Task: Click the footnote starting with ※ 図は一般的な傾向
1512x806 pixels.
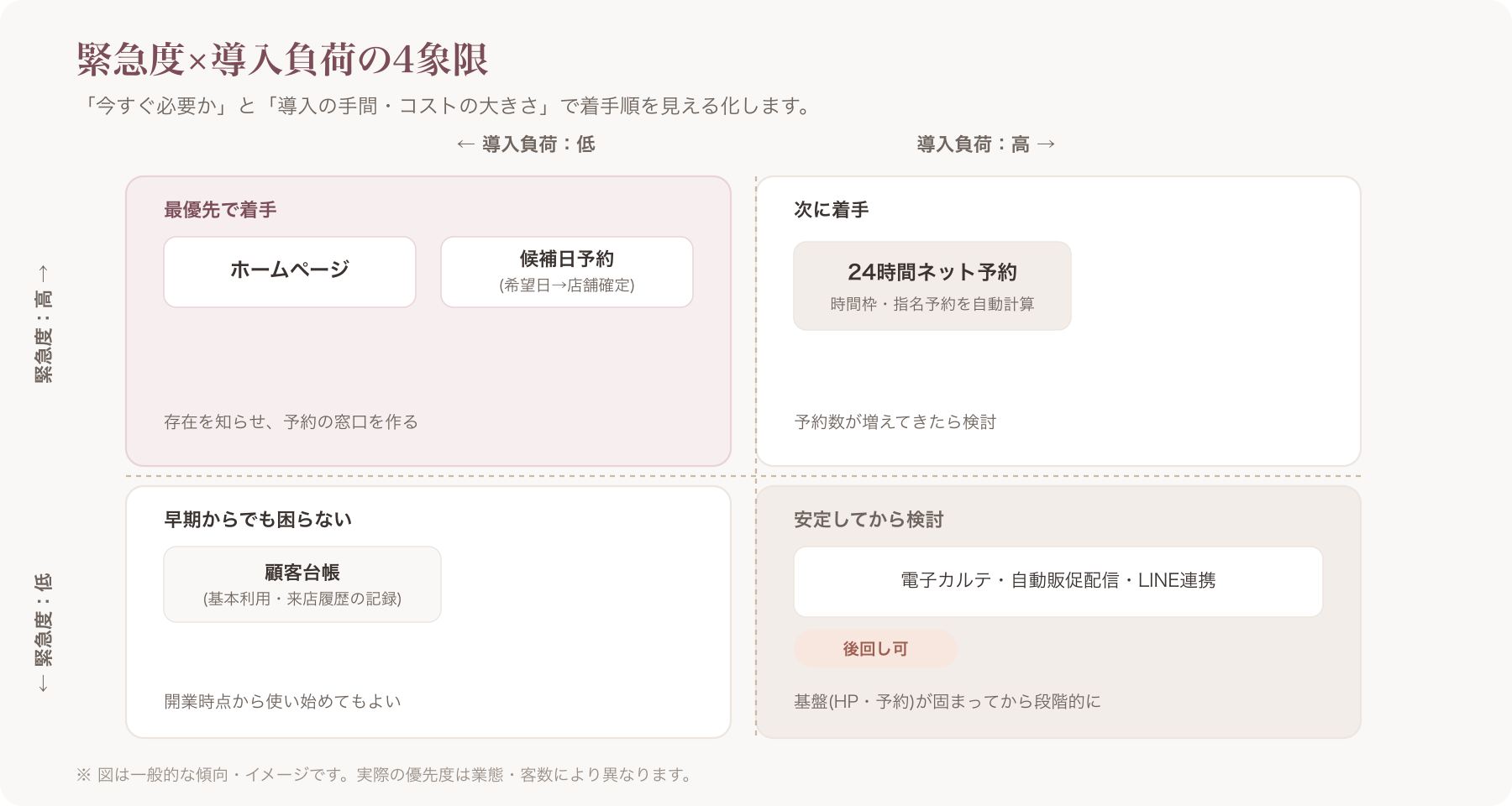Action: 384,774
